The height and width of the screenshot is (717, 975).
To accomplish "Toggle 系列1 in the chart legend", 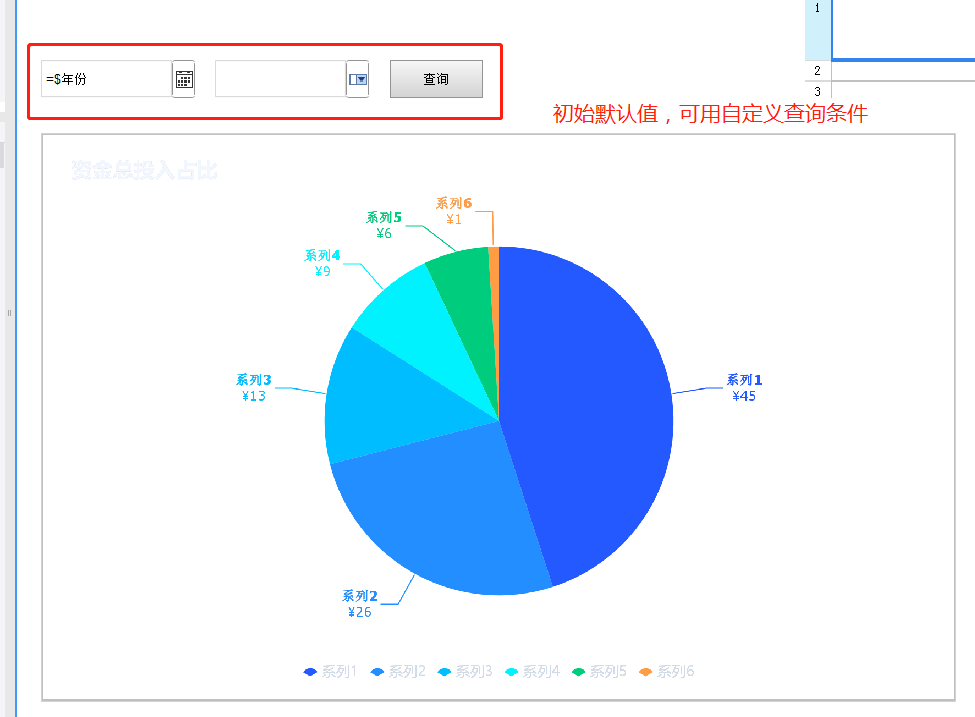I will tap(330, 672).
